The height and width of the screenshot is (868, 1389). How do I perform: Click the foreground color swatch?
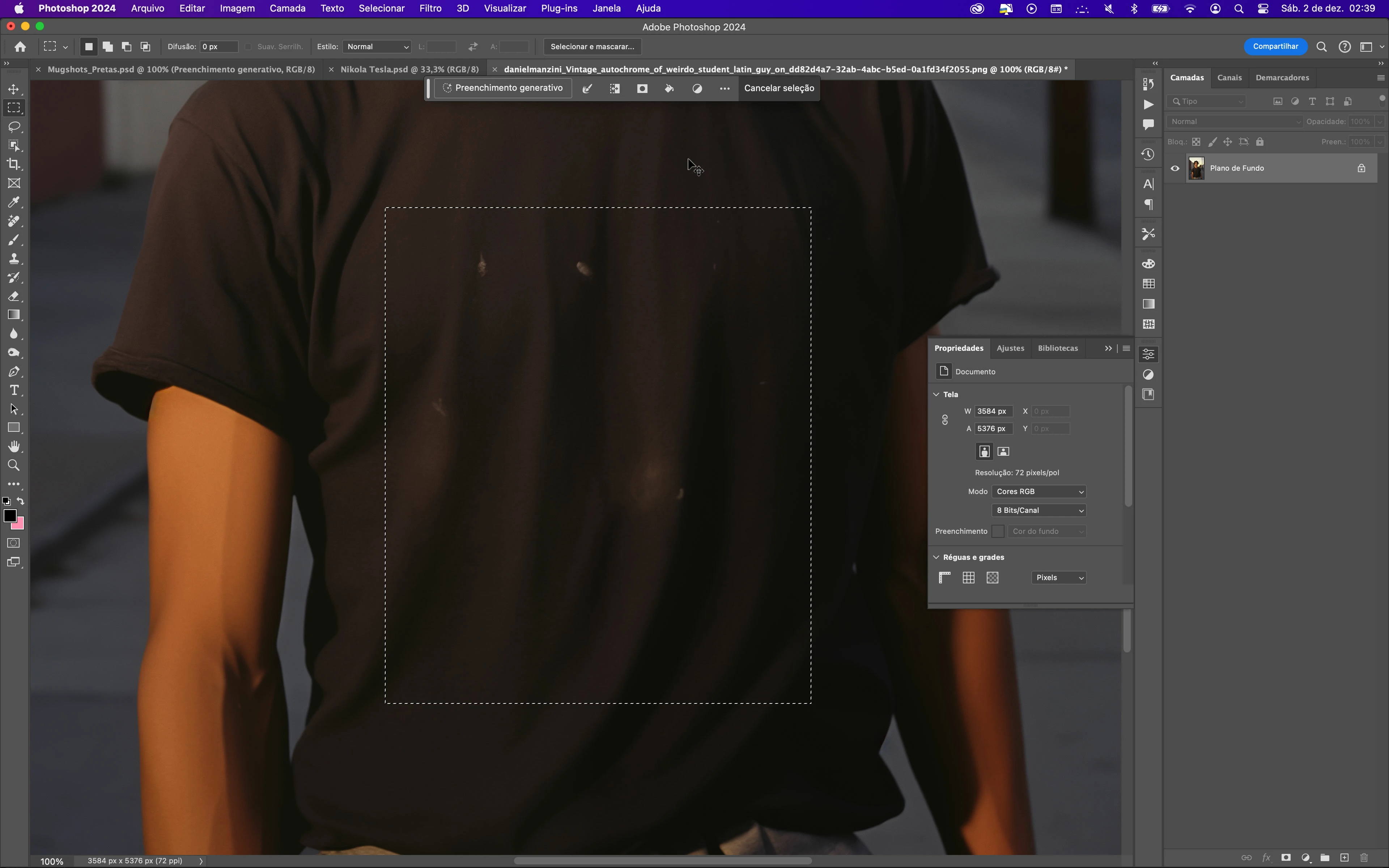9,515
